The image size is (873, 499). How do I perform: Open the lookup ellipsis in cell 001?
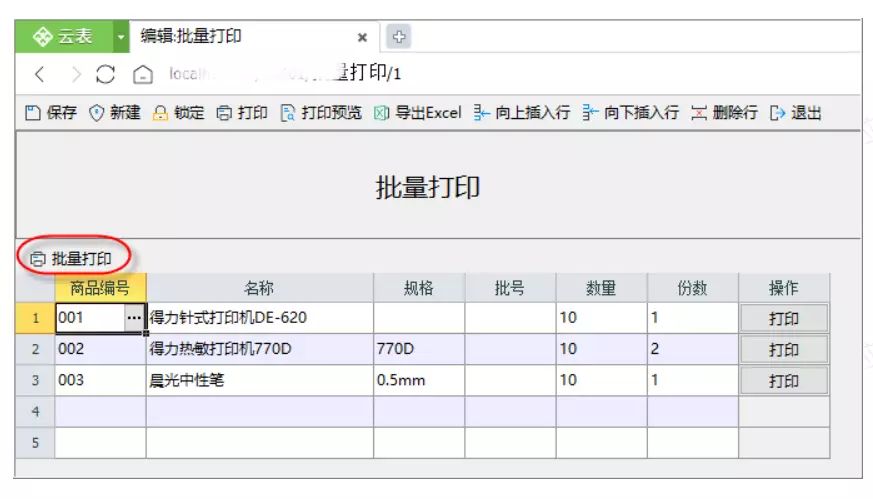click(134, 318)
